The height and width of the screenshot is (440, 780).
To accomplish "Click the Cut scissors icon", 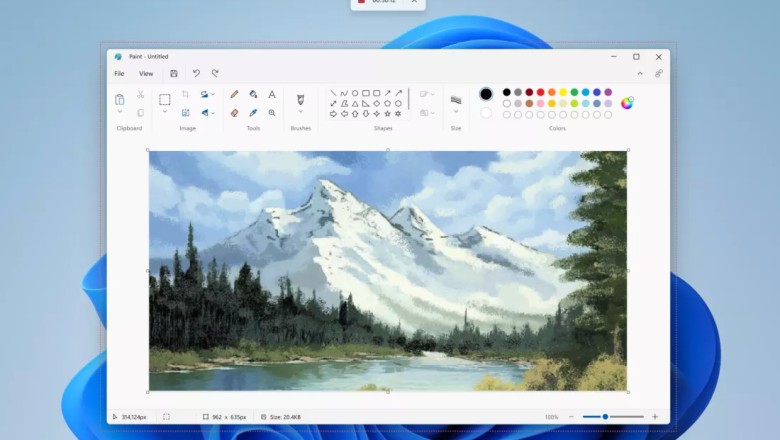I will point(140,94).
